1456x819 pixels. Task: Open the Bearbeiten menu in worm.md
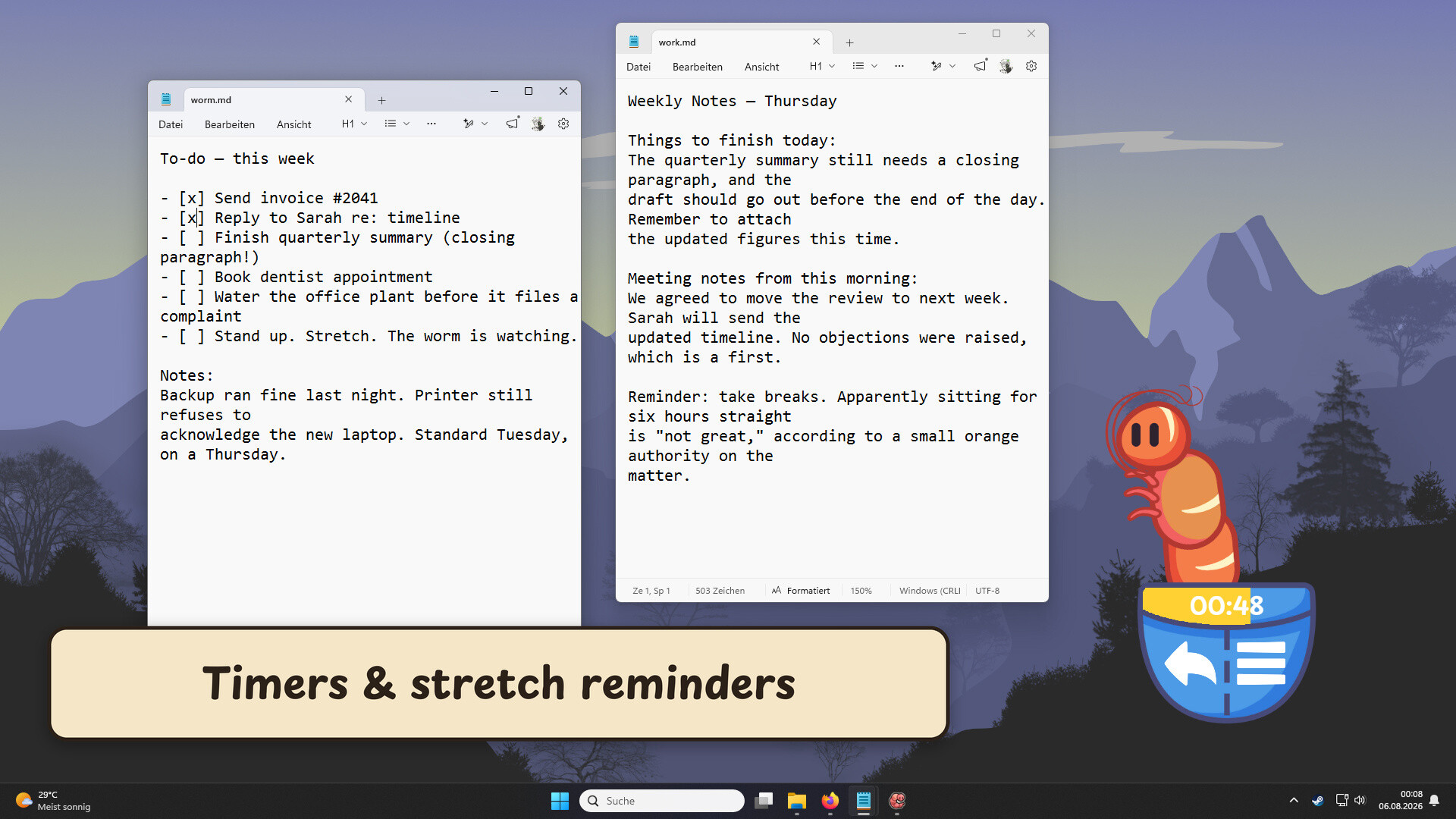coord(230,124)
